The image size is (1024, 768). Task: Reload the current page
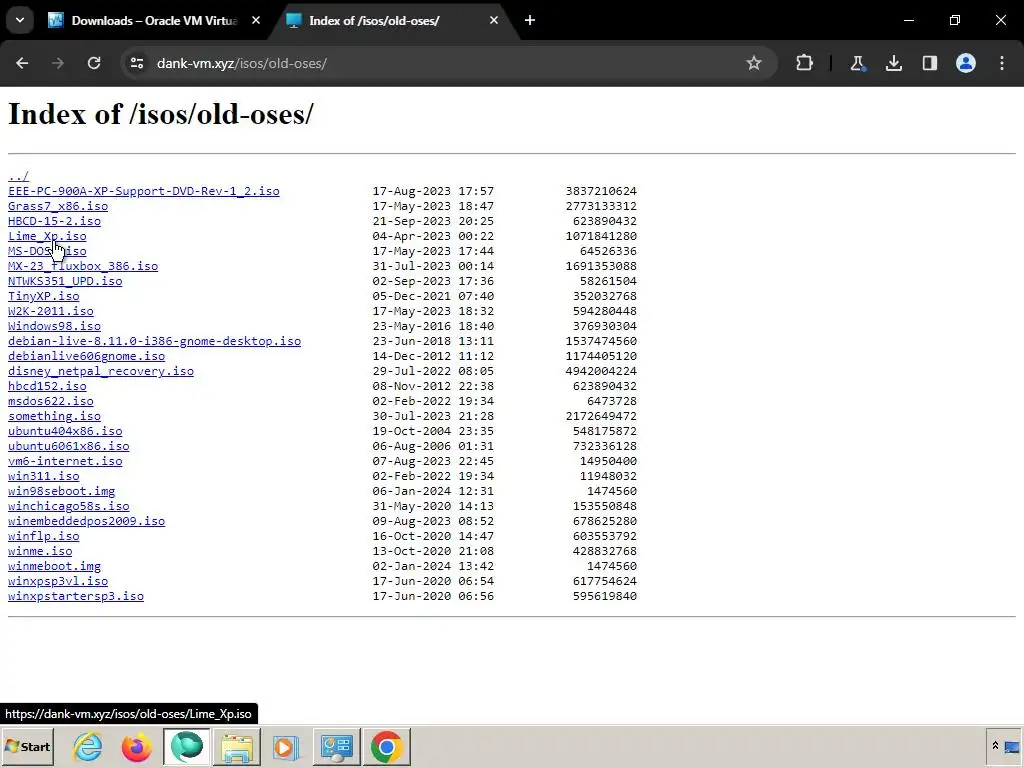point(94,63)
